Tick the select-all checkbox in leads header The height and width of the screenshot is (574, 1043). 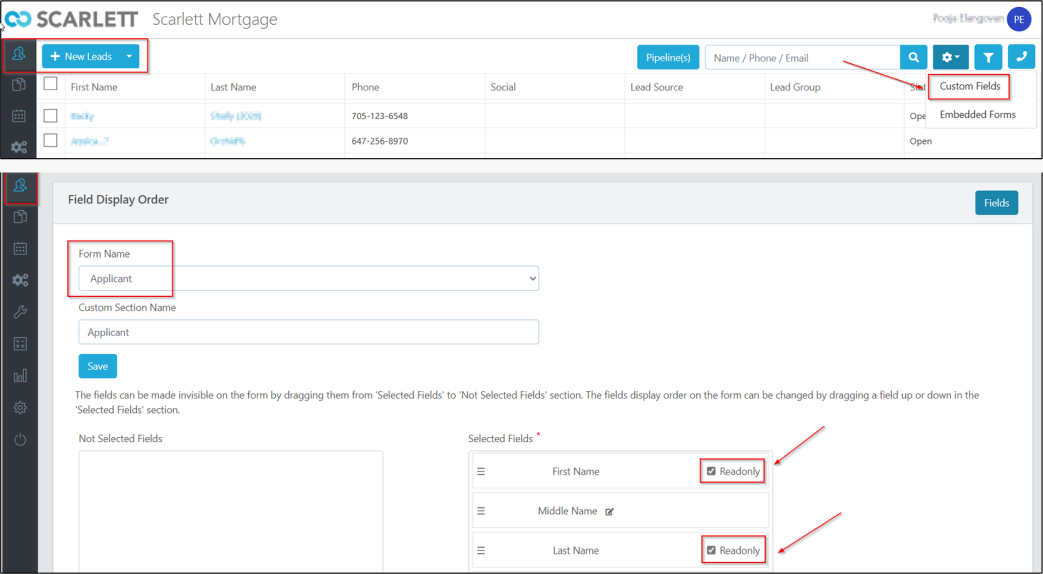pyautogui.click(x=51, y=85)
